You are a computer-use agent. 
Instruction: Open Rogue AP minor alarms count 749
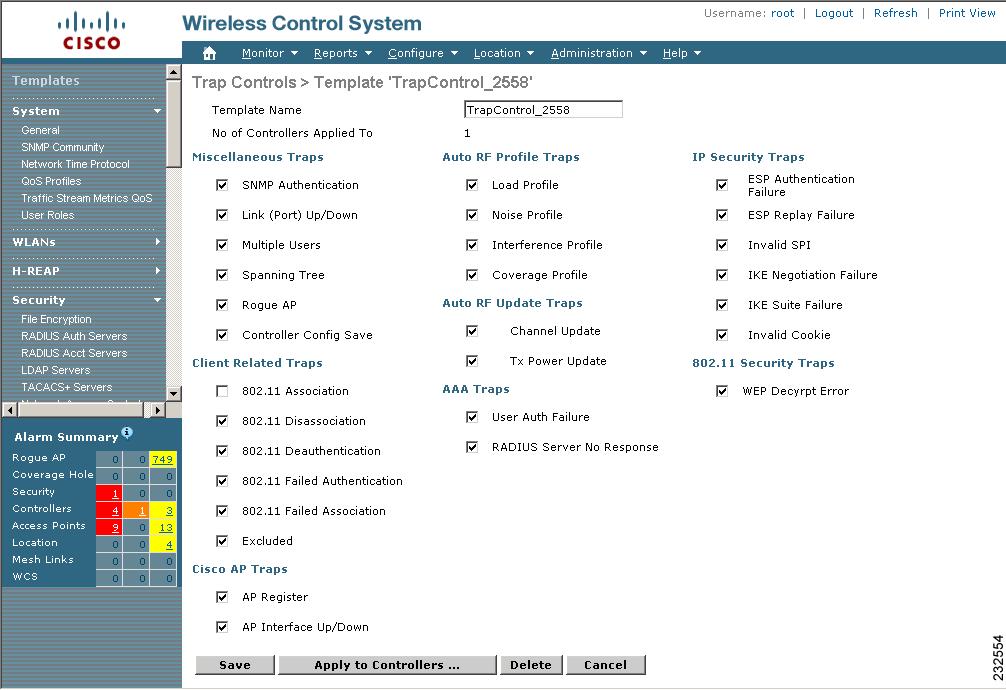[x=162, y=460]
